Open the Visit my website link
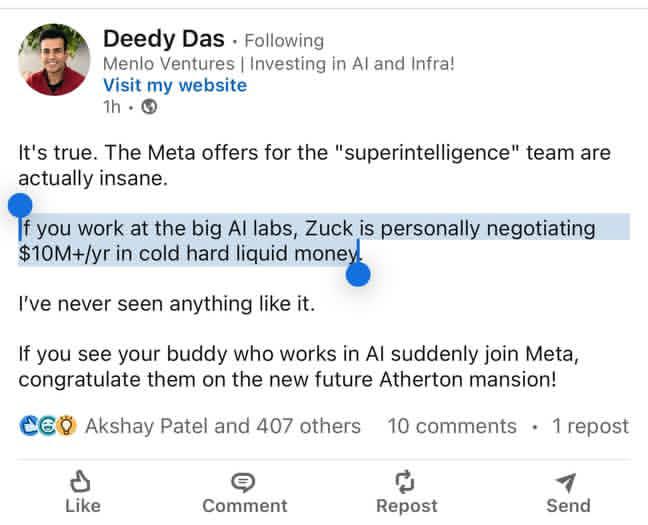 pyautogui.click(x=175, y=85)
